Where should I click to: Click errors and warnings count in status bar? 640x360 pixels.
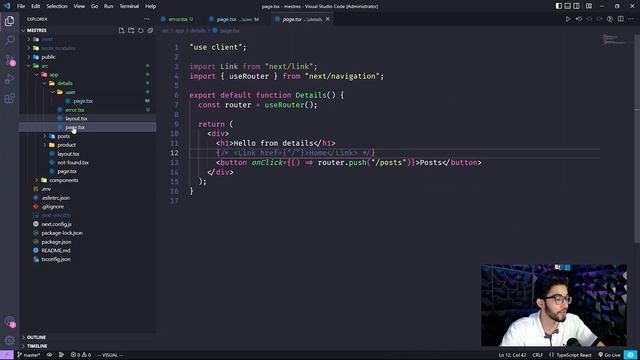point(81,355)
